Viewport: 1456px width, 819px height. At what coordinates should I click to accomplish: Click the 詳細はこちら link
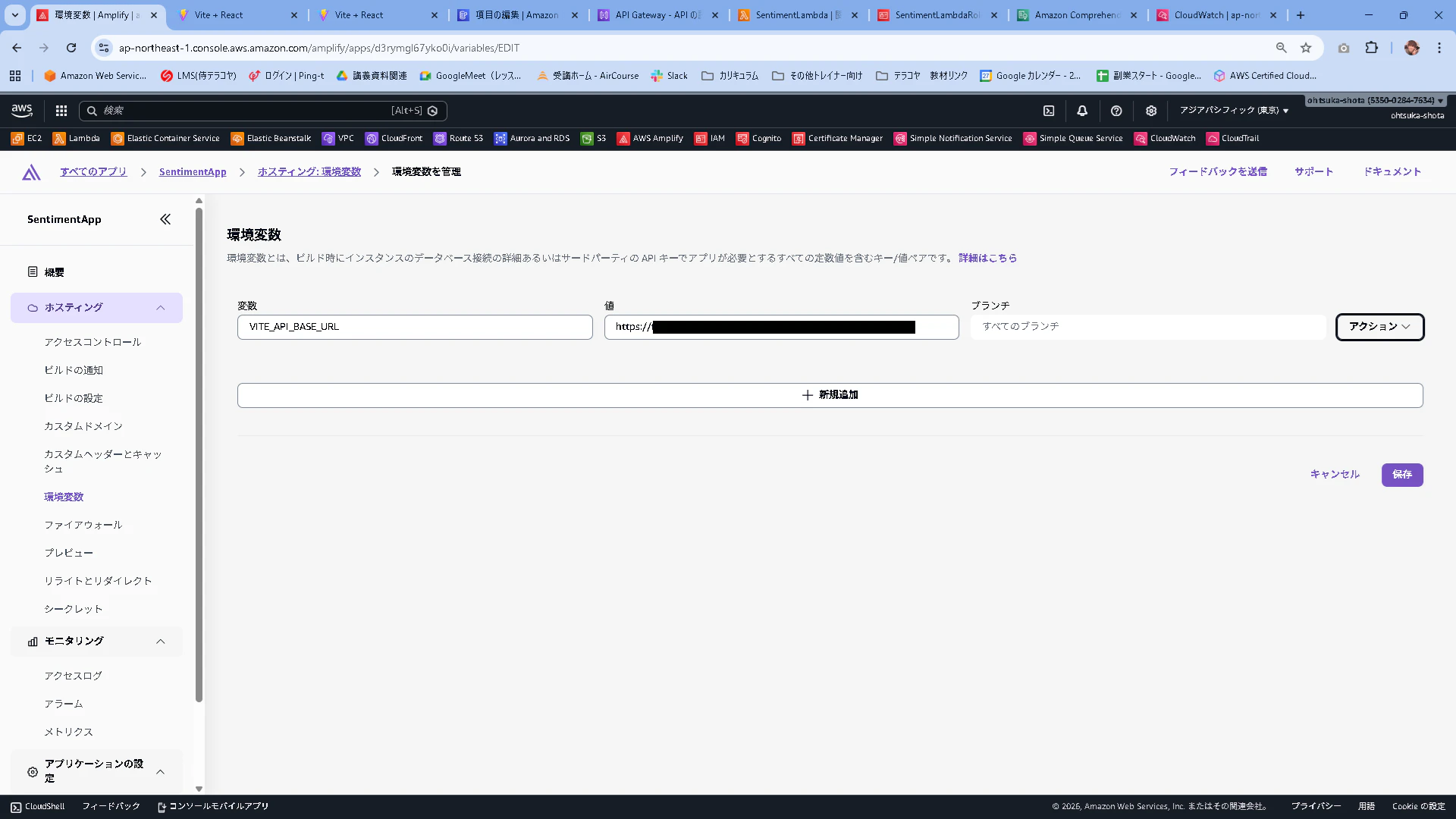click(987, 259)
